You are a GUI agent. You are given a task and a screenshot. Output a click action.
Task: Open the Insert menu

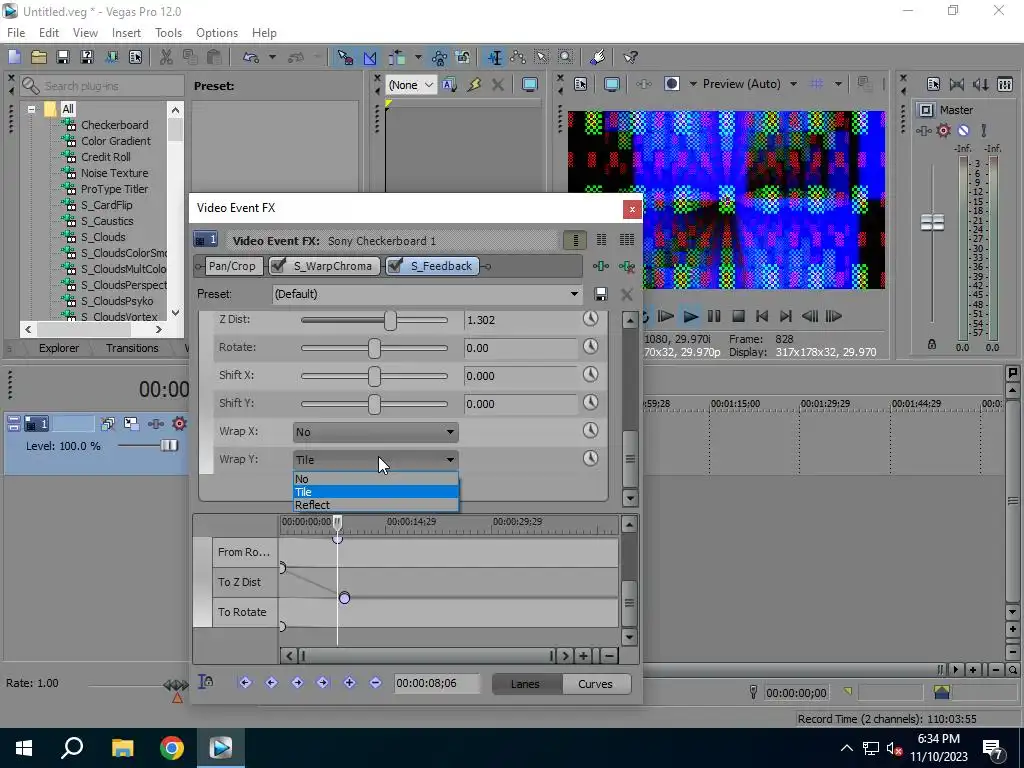(x=126, y=33)
